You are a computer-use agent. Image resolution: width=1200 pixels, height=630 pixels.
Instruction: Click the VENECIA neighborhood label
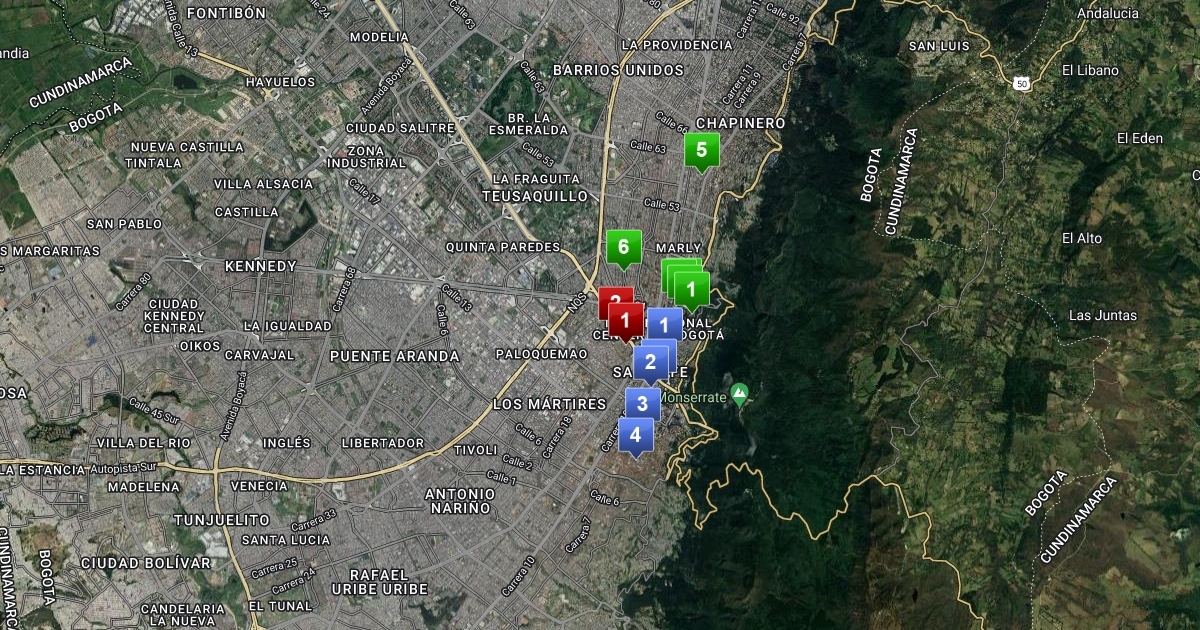[259, 486]
